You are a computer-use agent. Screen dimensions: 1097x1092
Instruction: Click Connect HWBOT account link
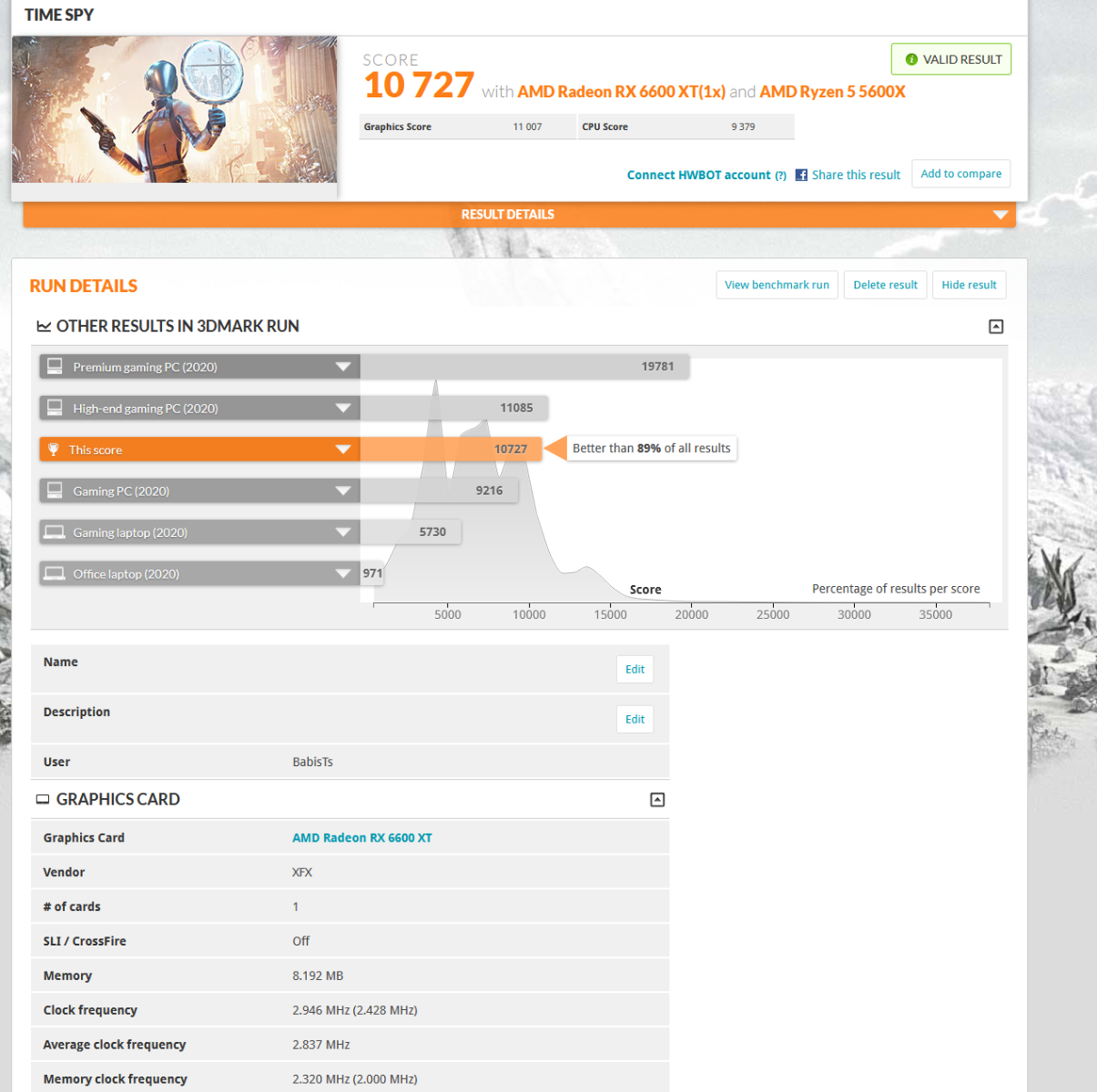698,175
